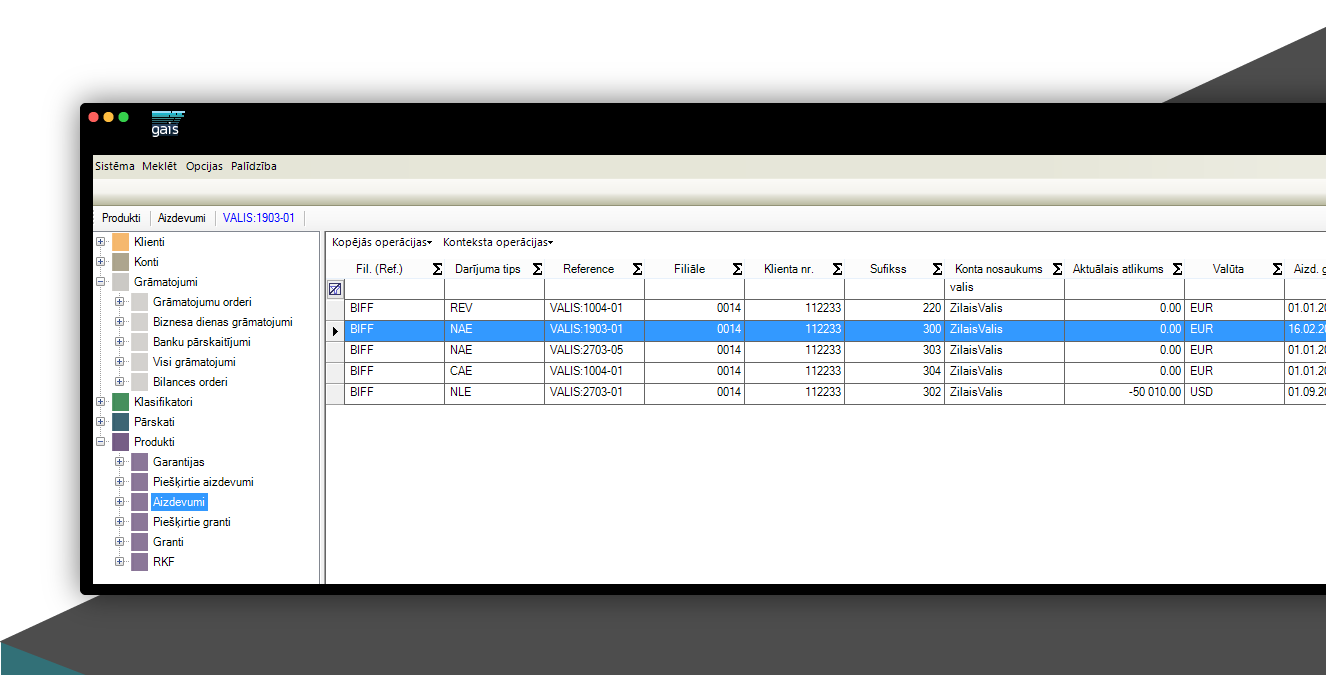
Task: Click the sigma icon in Fil. (Ref.) header
Action: [x=437, y=269]
